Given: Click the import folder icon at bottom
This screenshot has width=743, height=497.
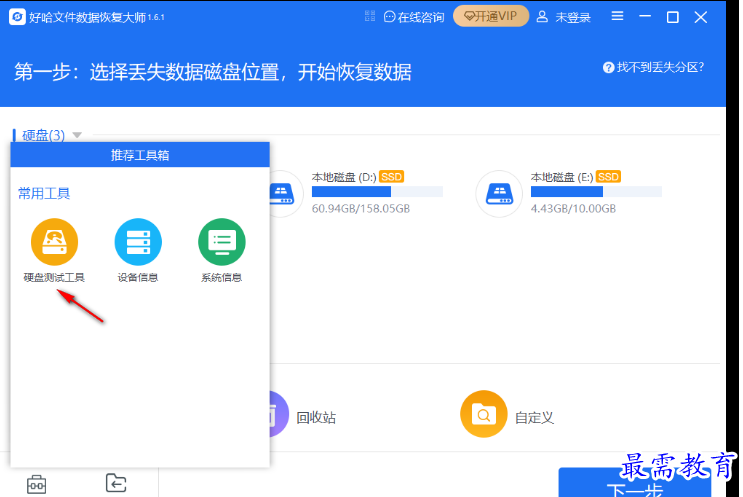Looking at the screenshot, I should tap(116, 483).
